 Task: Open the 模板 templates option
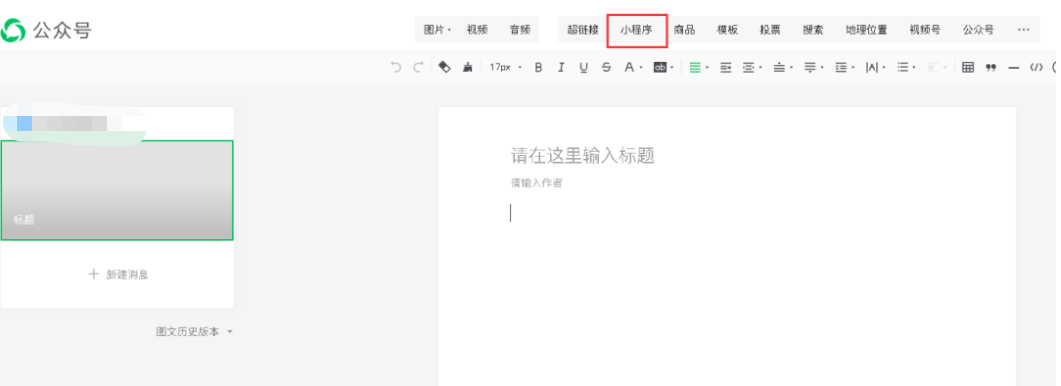coord(727,30)
